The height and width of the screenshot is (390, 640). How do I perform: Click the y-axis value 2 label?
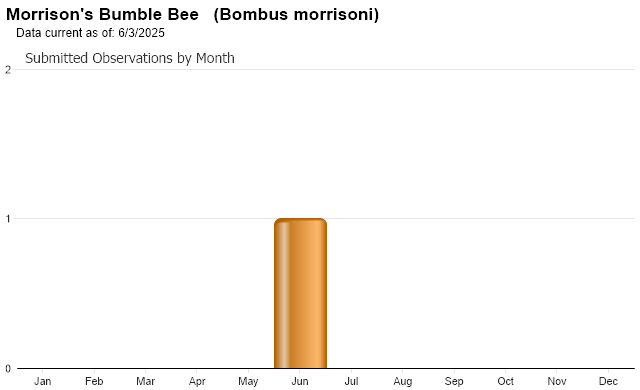(x=8, y=70)
